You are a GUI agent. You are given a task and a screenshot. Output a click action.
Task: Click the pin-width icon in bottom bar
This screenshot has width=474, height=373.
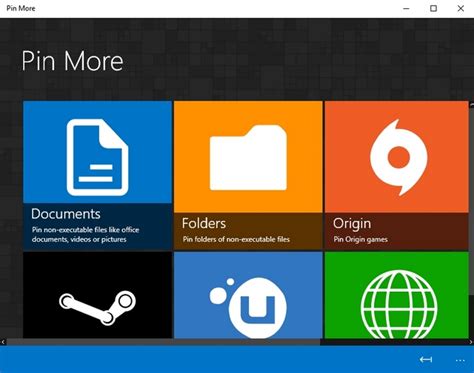(x=426, y=359)
